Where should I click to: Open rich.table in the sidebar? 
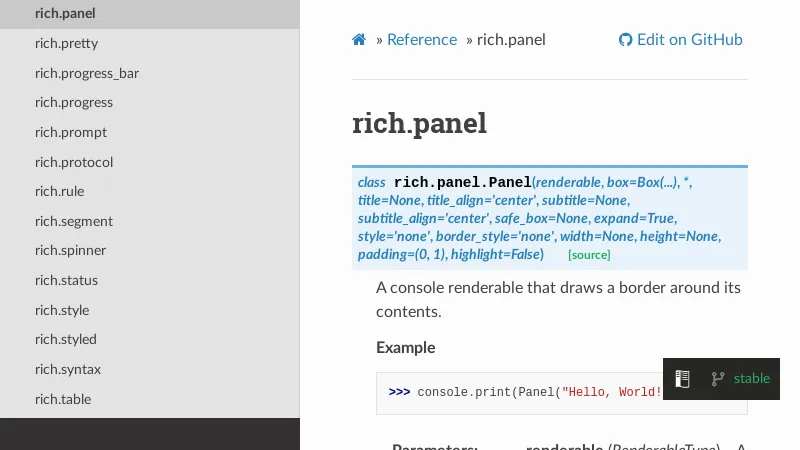click(62, 399)
